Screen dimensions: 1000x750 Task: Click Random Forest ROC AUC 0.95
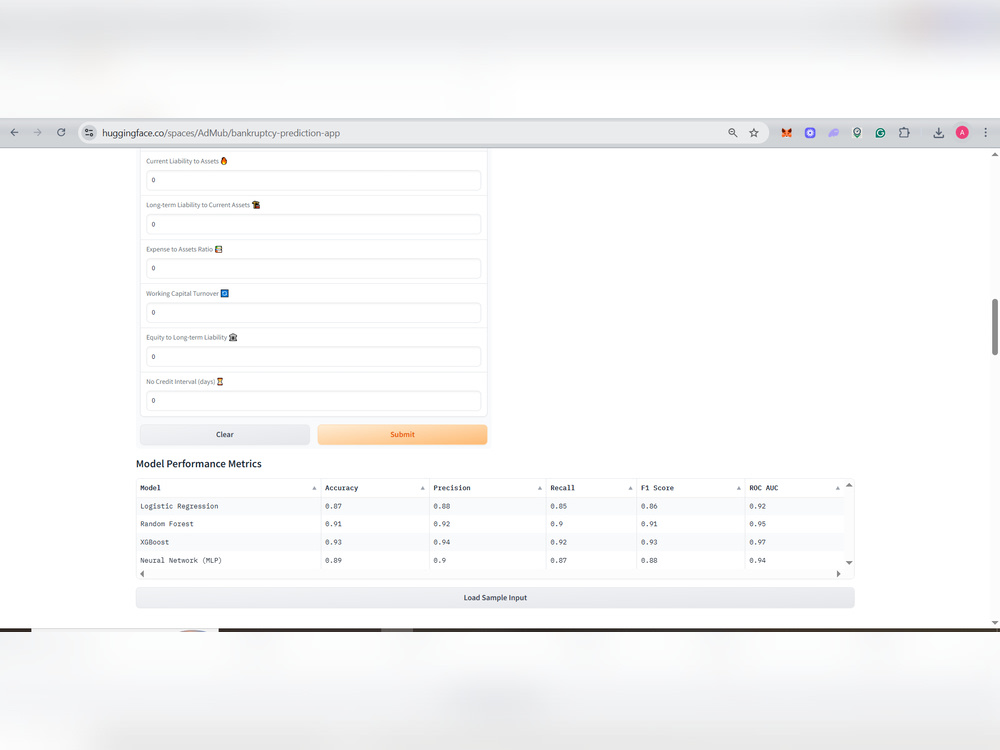(x=758, y=524)
